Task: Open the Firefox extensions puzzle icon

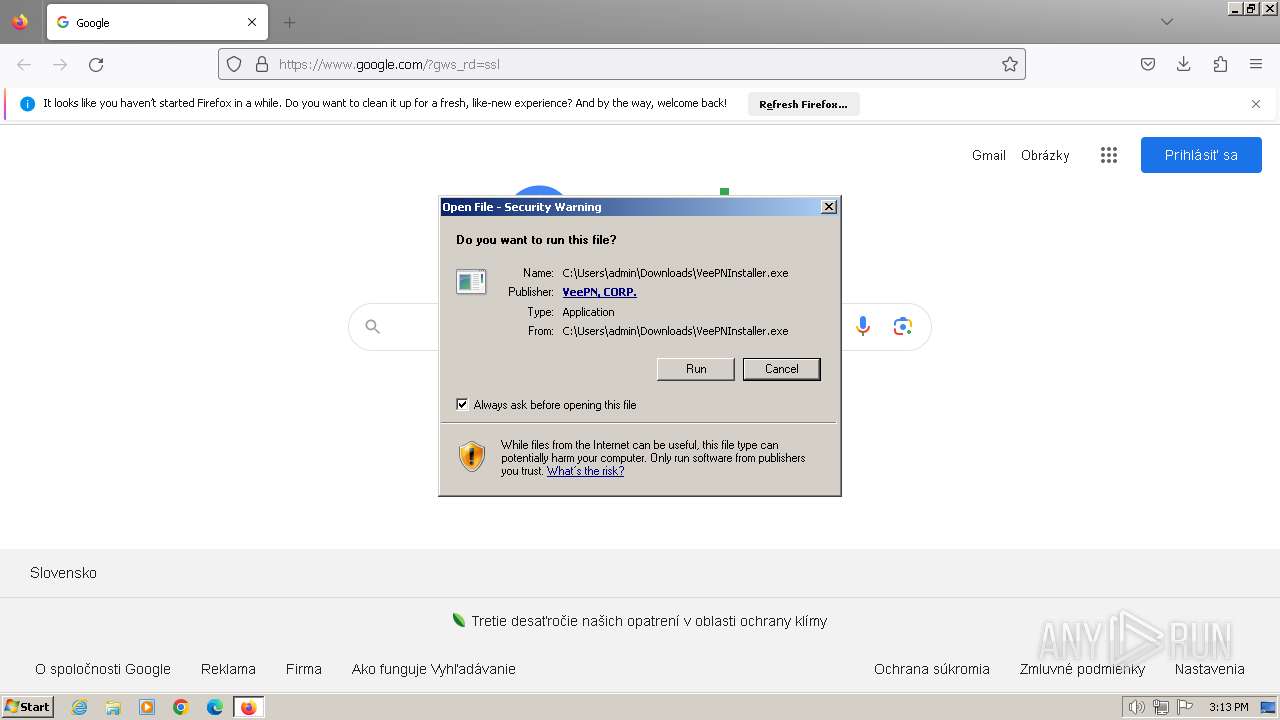Action: click(x=1220, y=64)
